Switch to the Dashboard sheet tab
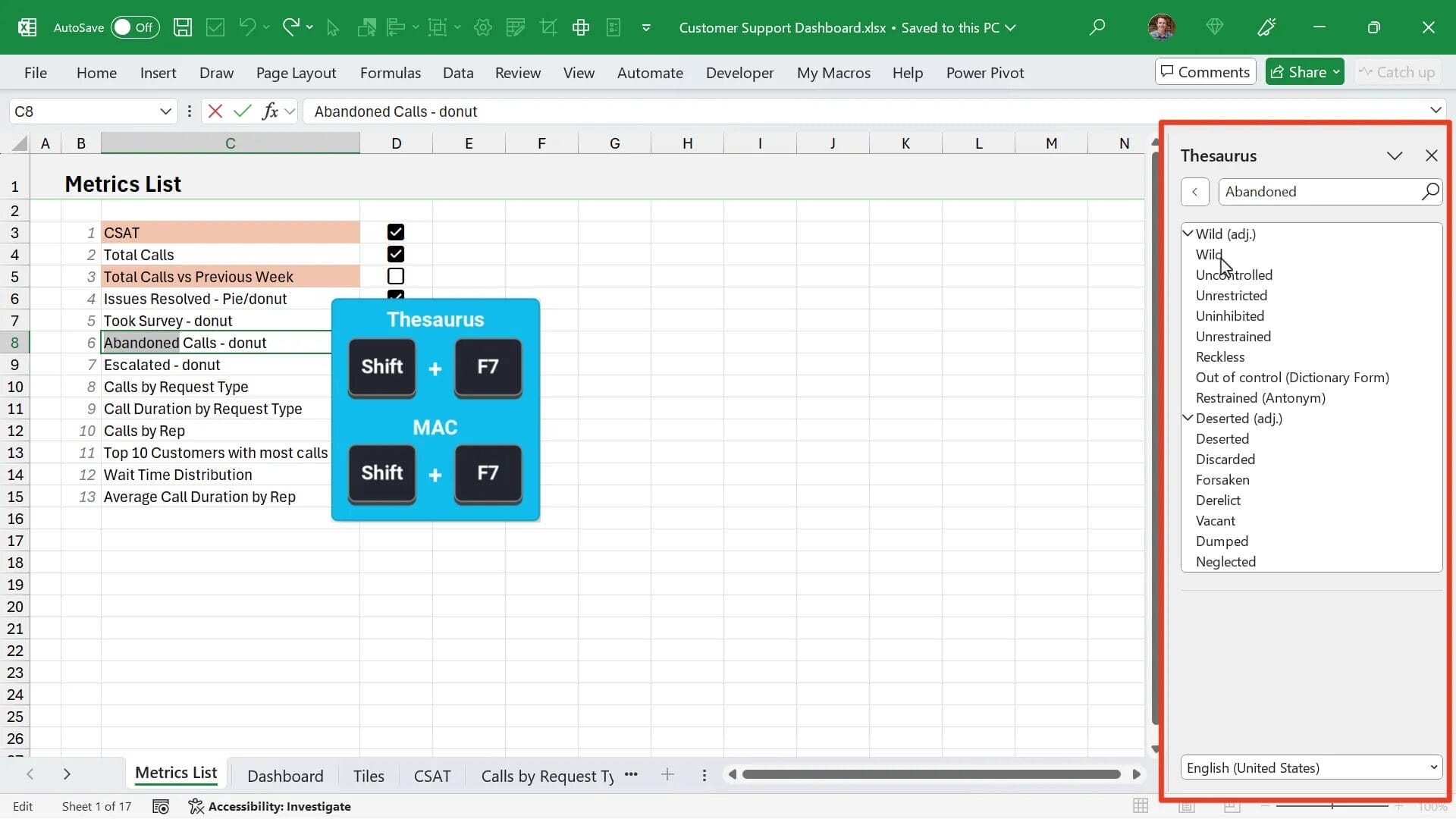The height and width of the screenshot is (819, 1456). coord(284,775)
